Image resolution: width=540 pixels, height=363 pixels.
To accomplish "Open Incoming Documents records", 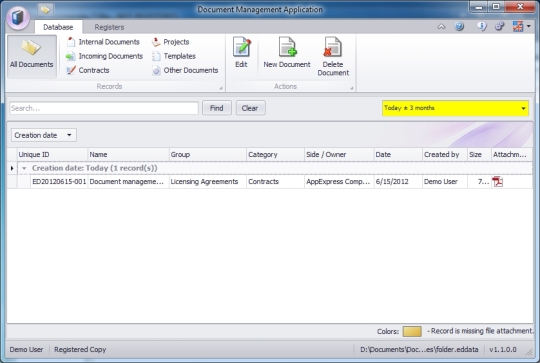I will pos(104,56).
